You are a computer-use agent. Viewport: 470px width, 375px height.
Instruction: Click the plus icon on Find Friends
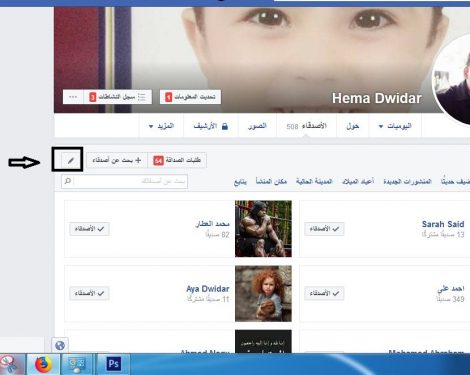(138, 160)
